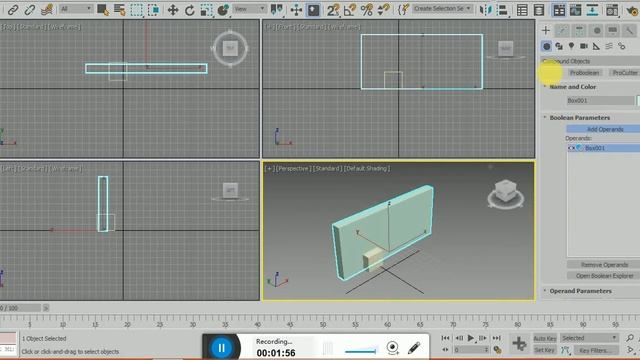Screen dimensions: 640x360
Task: Click the Unlink Selection broken-chain icon
Action: coord(29,9)
